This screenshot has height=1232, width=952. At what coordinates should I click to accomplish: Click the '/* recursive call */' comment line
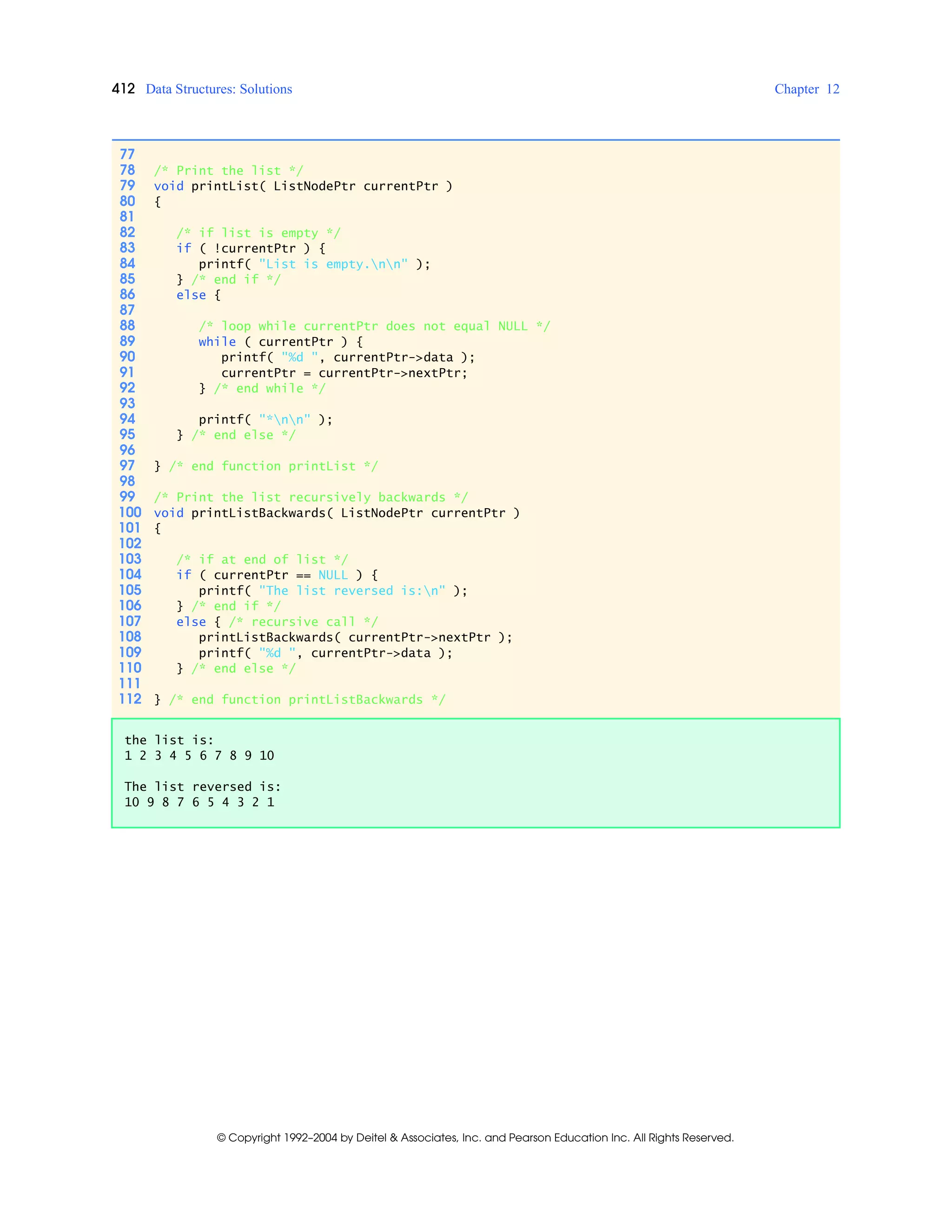point(304,622)
